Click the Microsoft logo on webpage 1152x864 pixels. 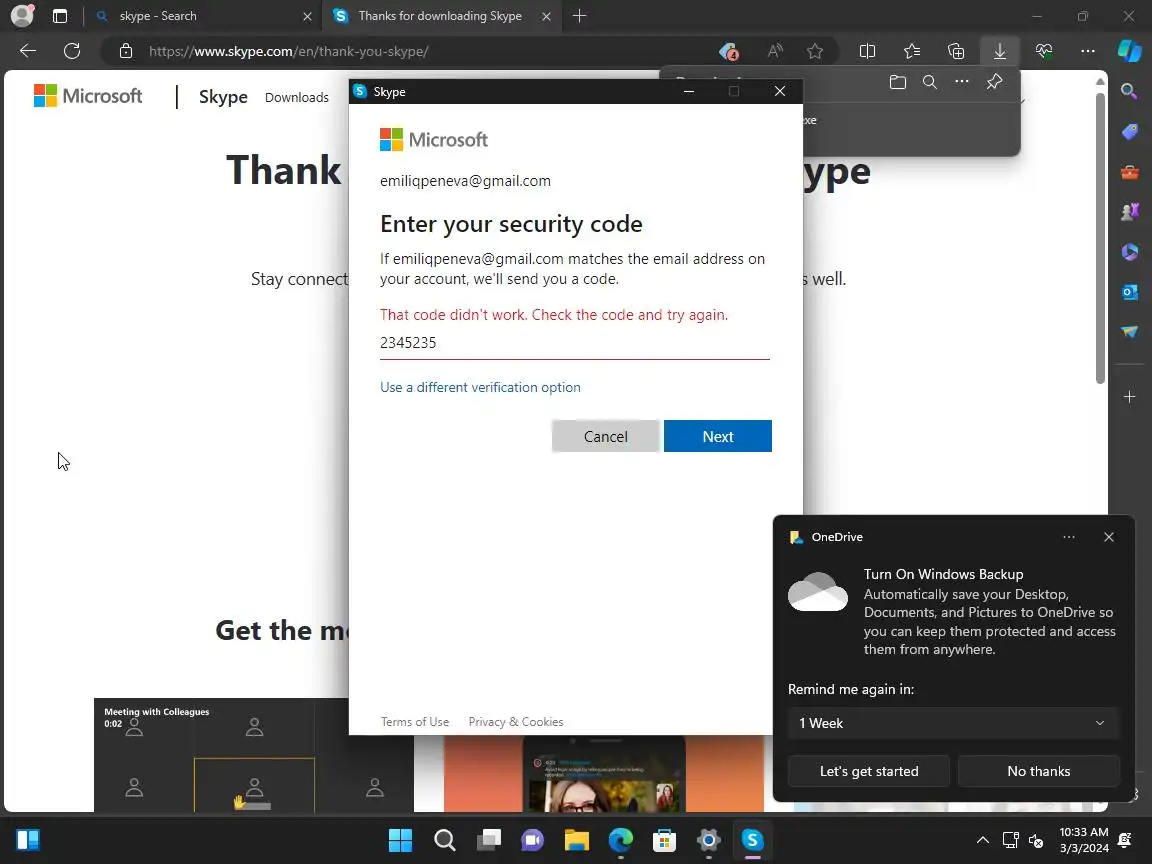click(88, 96)
